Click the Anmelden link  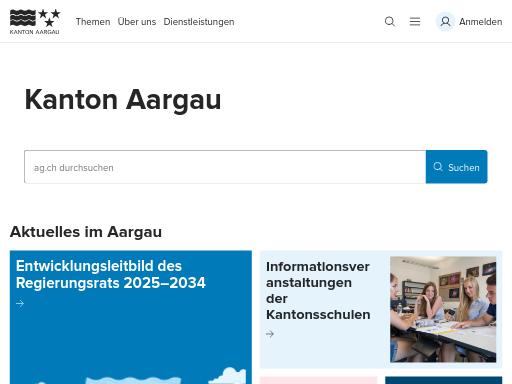pos(480,22)
